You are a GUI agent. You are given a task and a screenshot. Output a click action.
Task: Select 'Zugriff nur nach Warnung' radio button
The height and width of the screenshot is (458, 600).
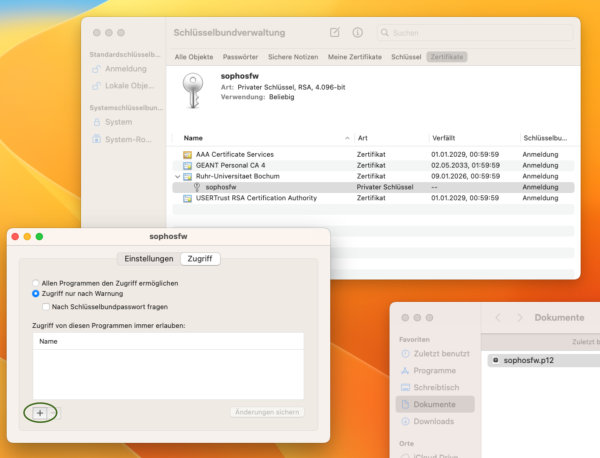37,295
